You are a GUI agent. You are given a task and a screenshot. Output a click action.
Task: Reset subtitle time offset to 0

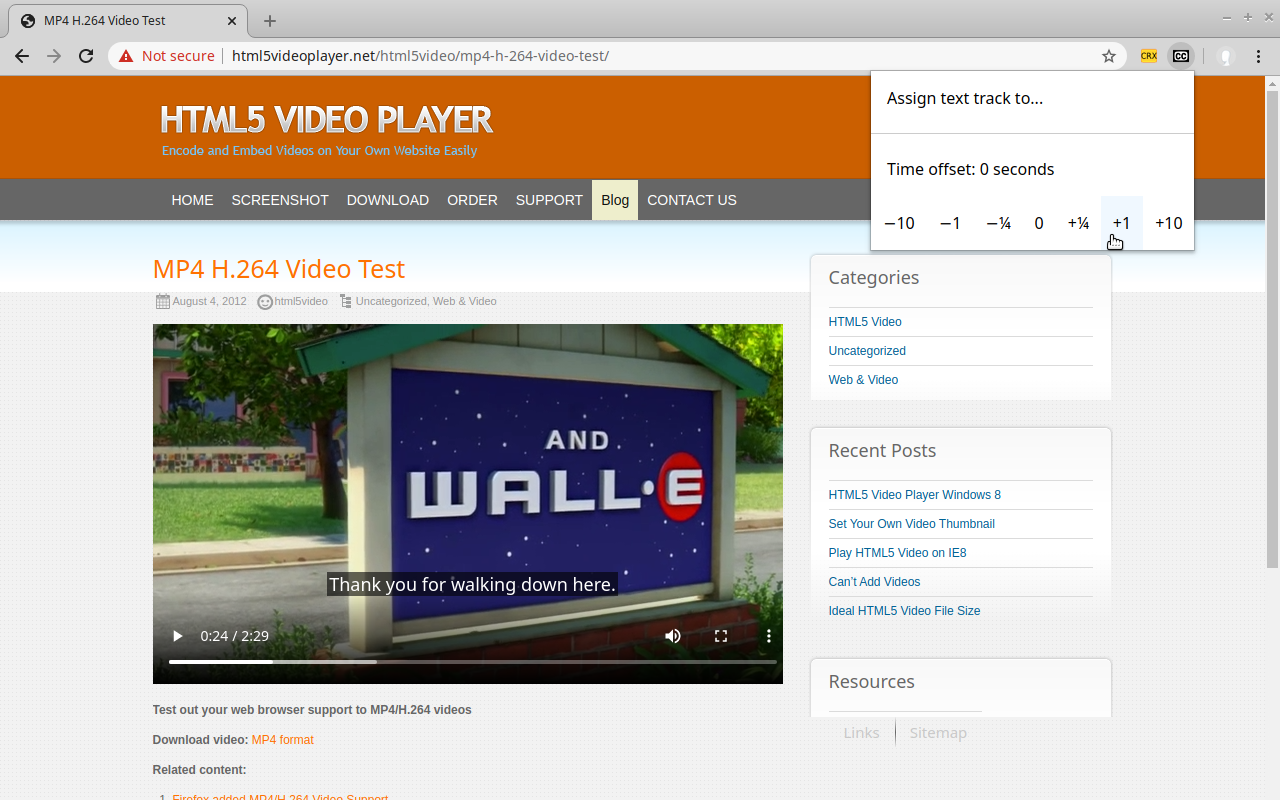[x=1039, y=223]
